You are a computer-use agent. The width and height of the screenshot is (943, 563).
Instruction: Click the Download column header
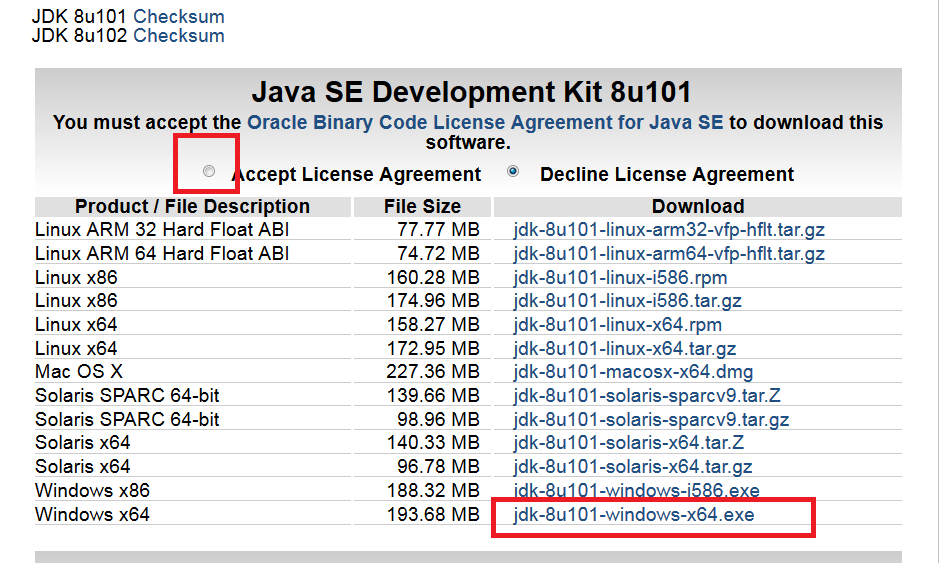[x=698, y=206]
